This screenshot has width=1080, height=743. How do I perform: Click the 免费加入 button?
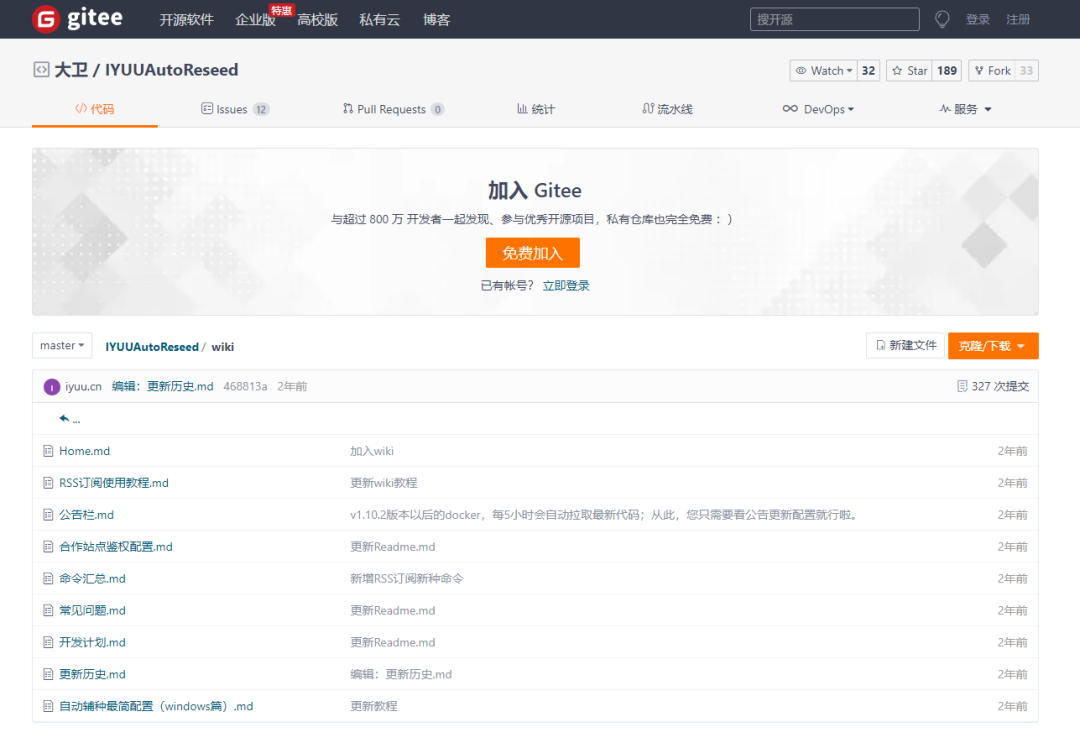pyautogui.click(x=532, y=253)
